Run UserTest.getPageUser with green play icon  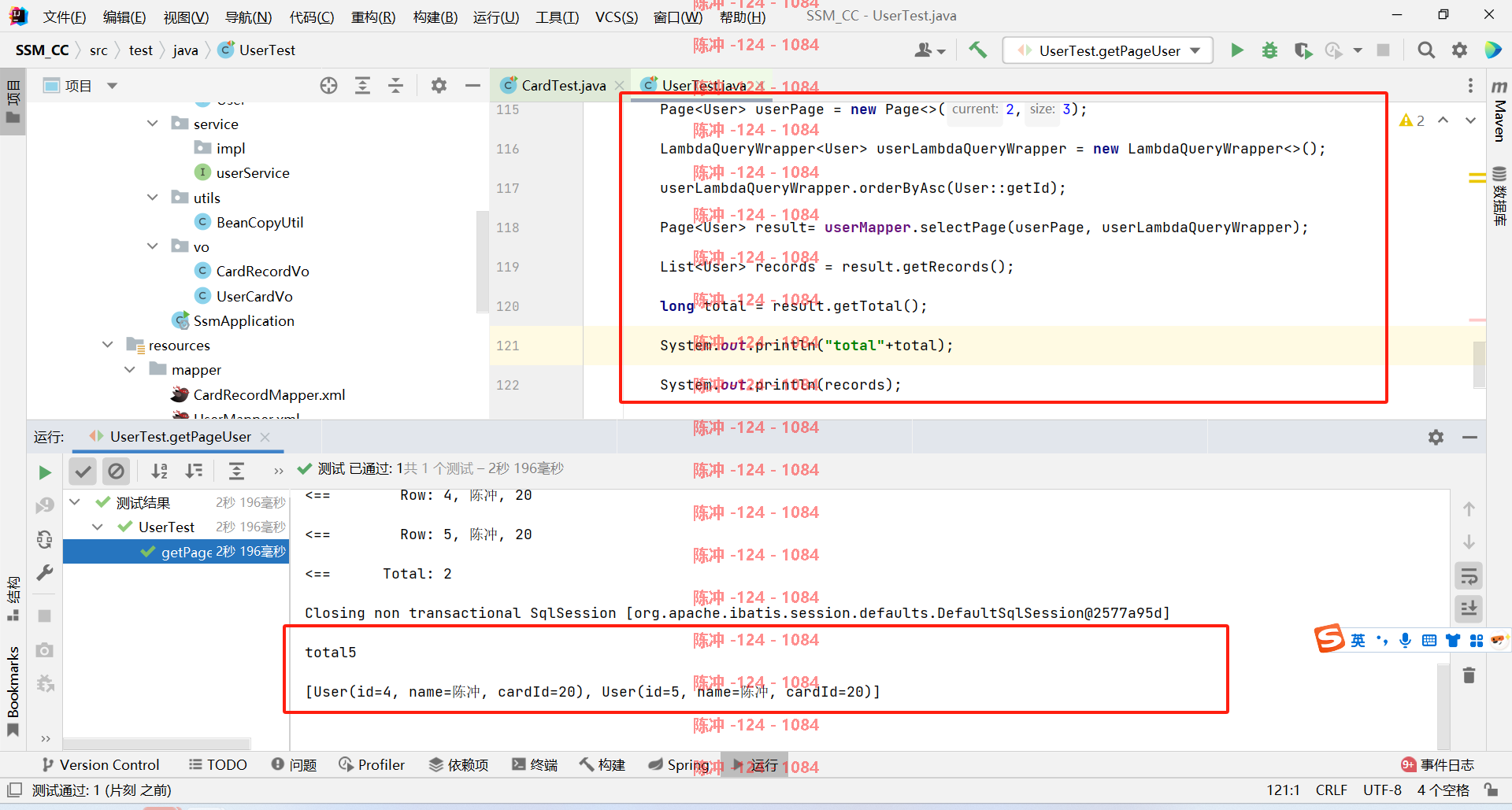(1237, 50)
